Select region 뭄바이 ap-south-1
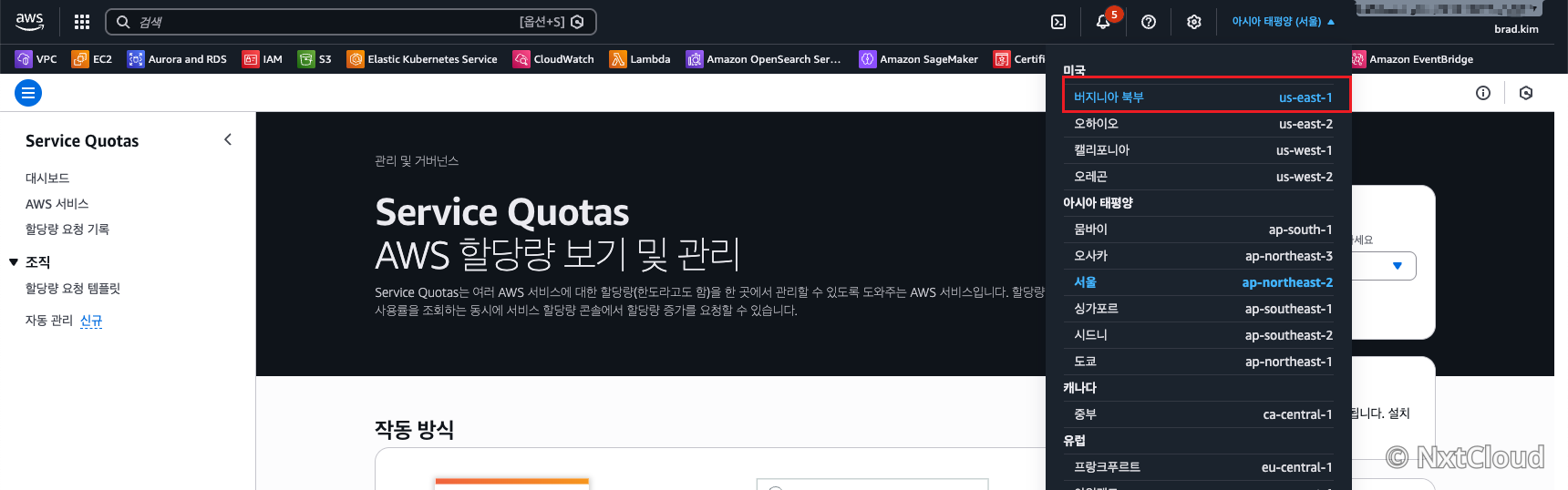 pyautogui.click(x=1203, y=230)
